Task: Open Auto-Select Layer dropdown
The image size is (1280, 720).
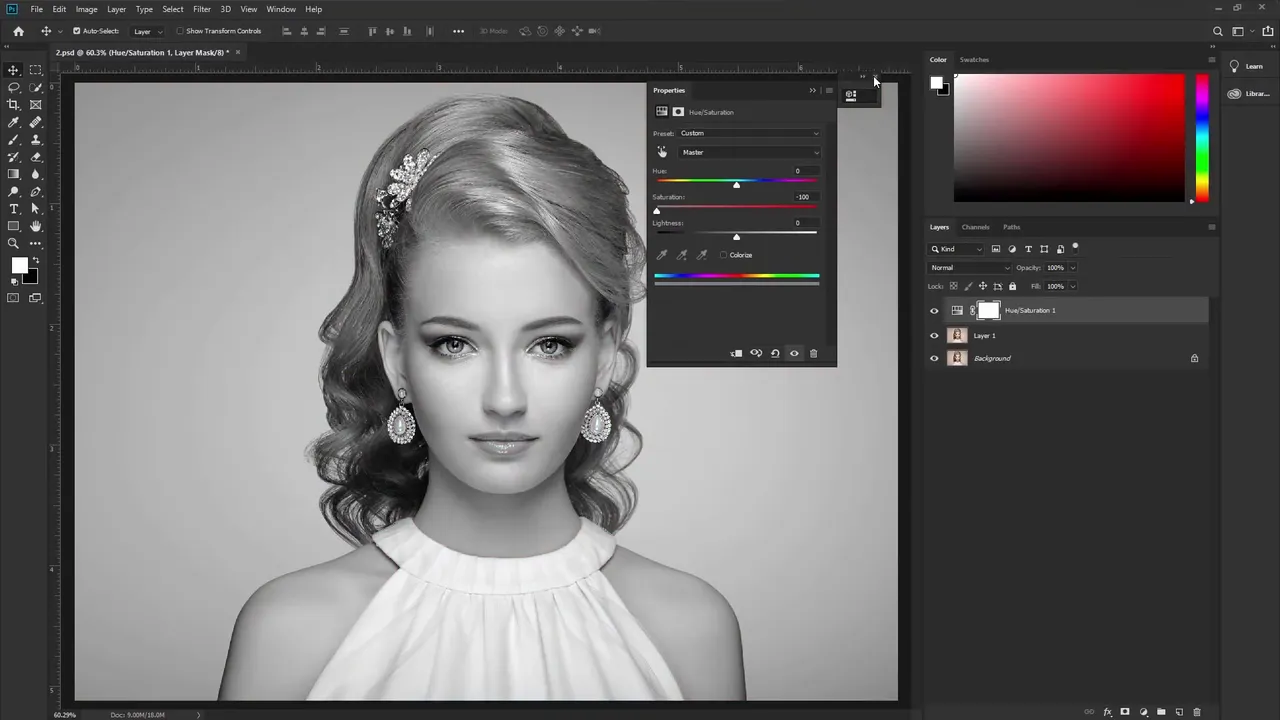Action: click(147, 31)
